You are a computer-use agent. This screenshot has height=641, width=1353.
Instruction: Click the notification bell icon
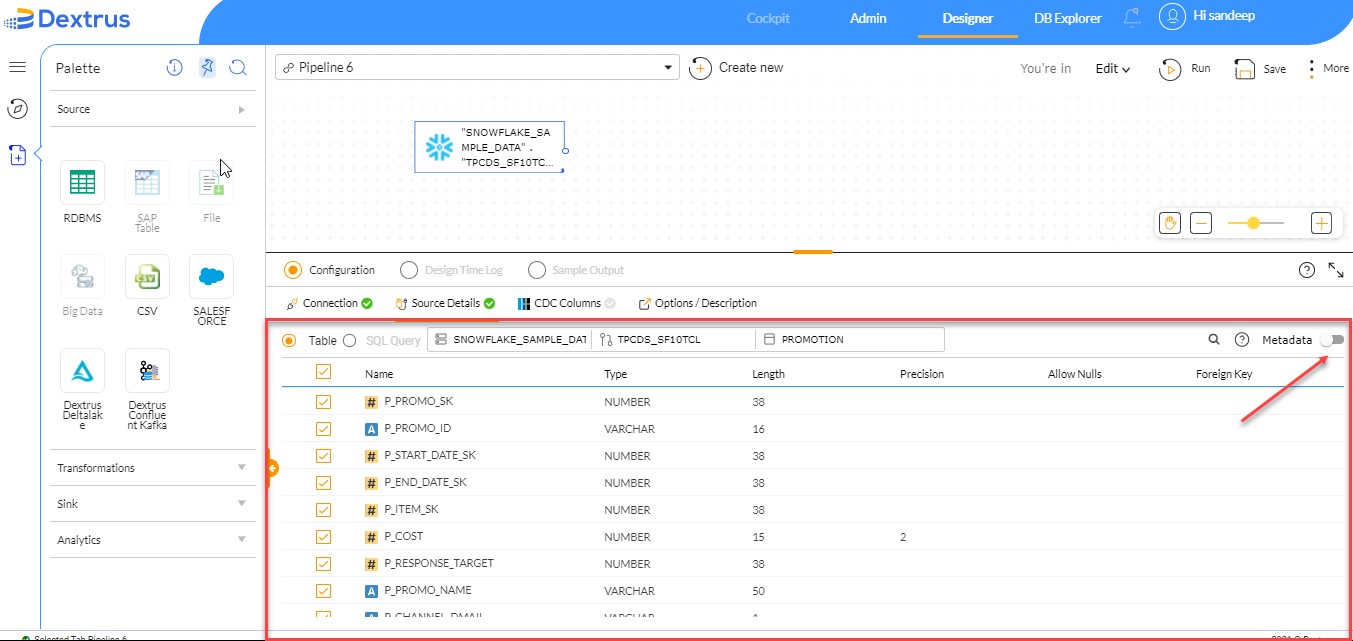pyautogui.click(x=1132, y=17)
